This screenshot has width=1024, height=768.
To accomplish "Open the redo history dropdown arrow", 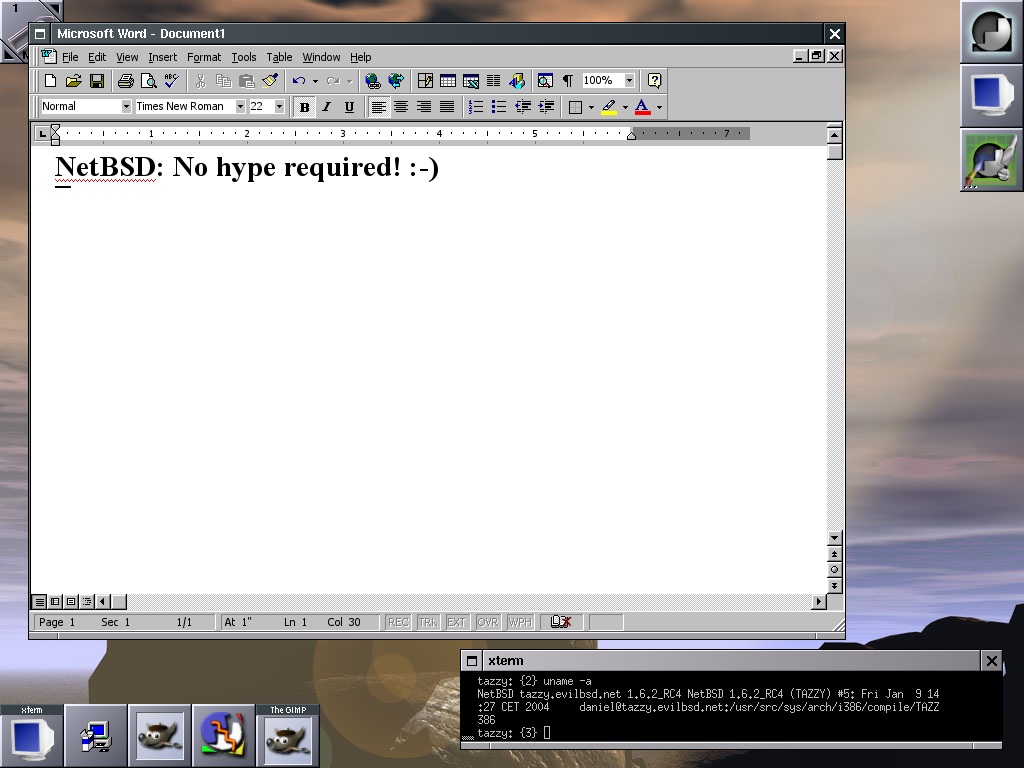I will tap(349, 81).
